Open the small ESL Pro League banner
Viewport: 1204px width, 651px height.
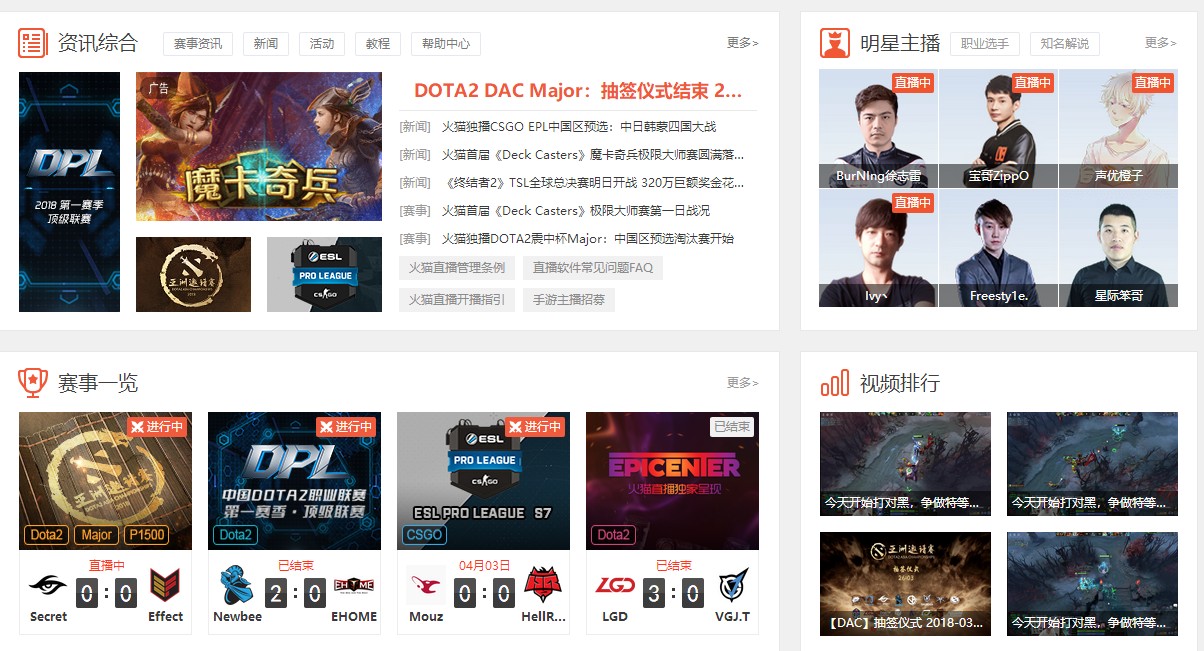324,274
